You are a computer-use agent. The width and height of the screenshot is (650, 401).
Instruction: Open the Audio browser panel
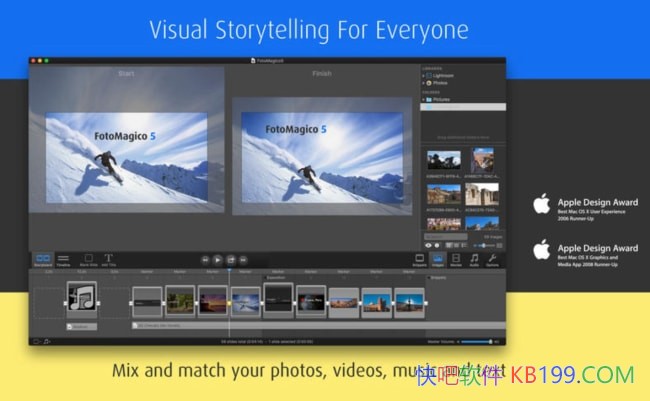[x=474, y=259]
